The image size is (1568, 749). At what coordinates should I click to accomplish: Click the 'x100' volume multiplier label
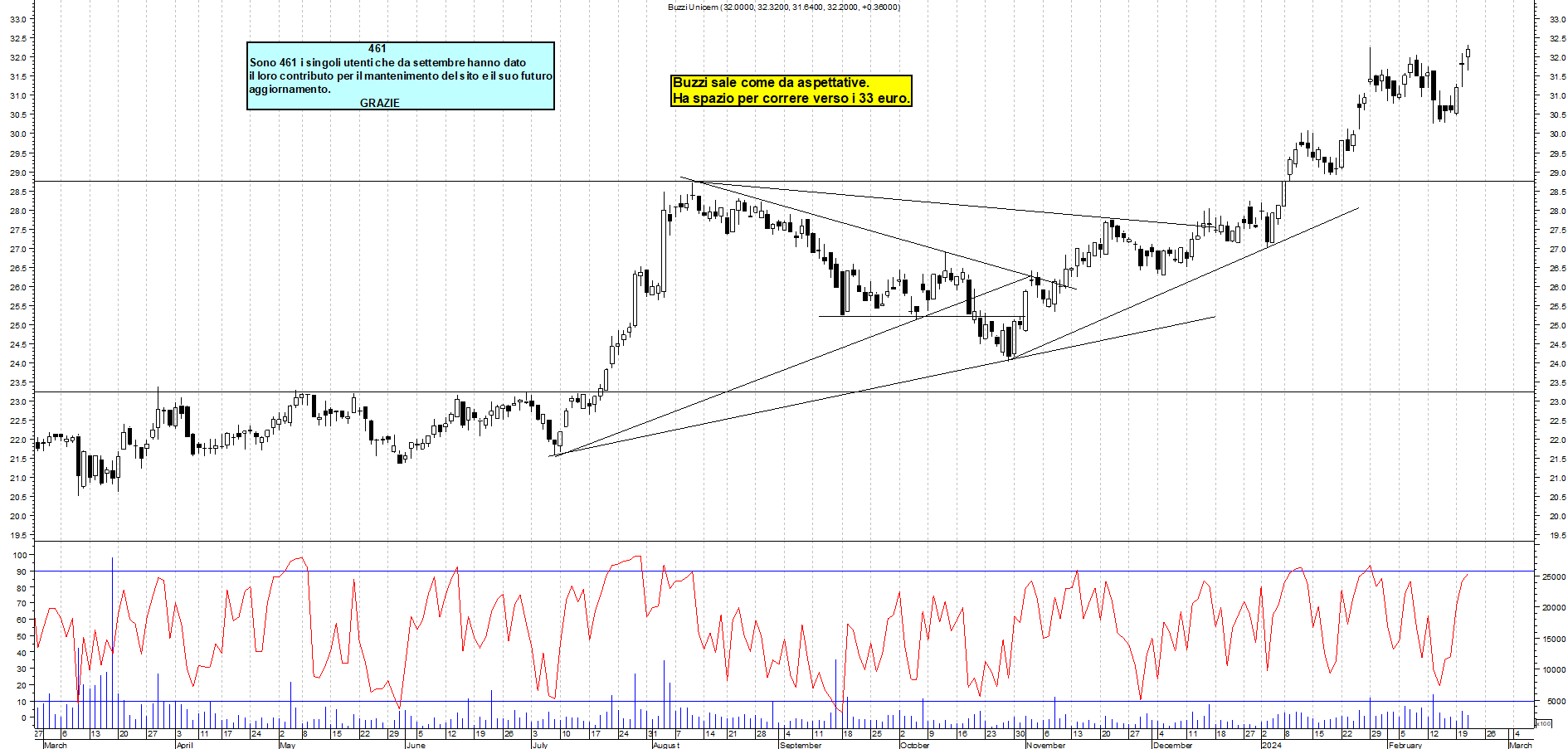click(x=1543, y=724)
